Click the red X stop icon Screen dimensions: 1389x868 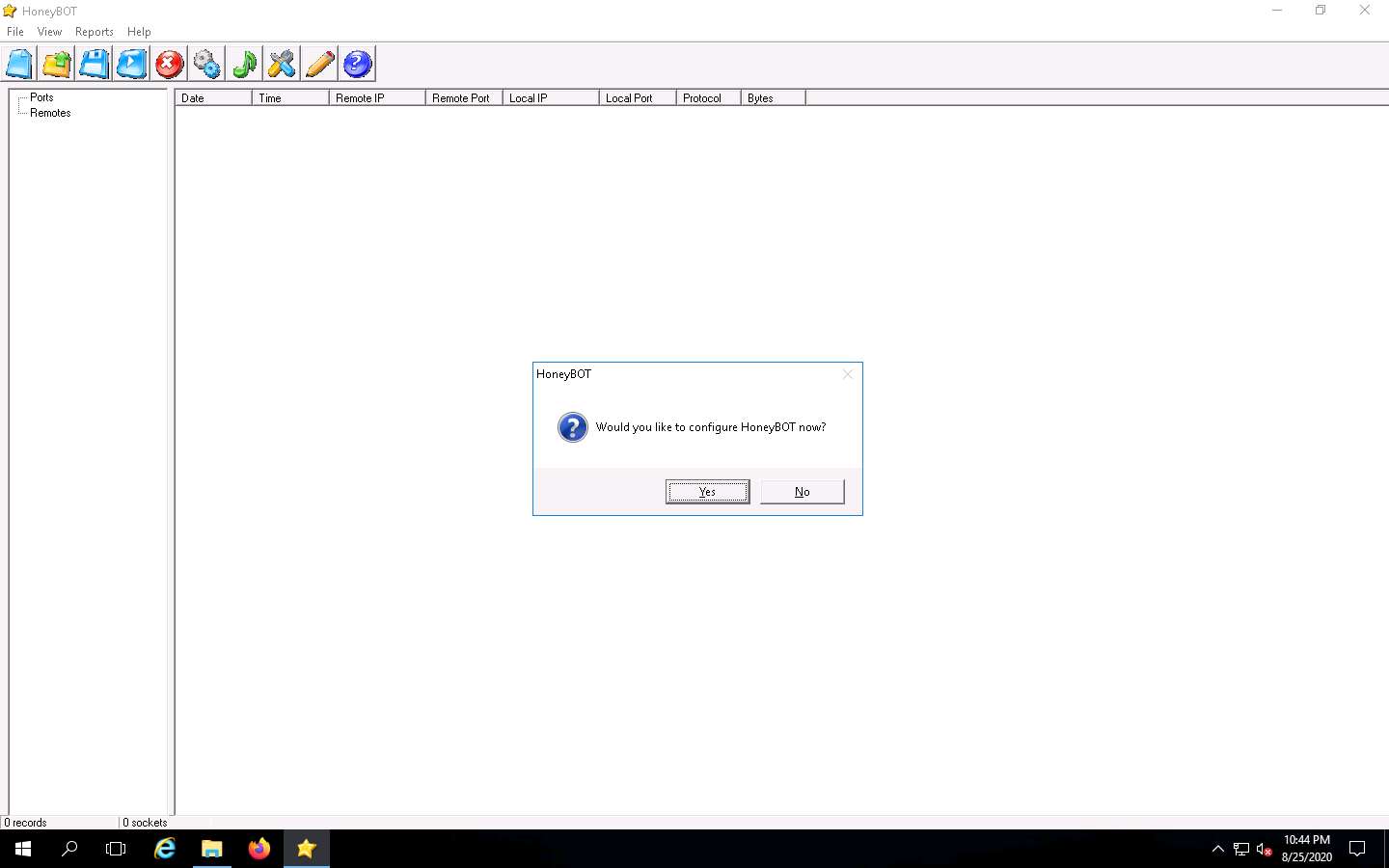point(170,65)
